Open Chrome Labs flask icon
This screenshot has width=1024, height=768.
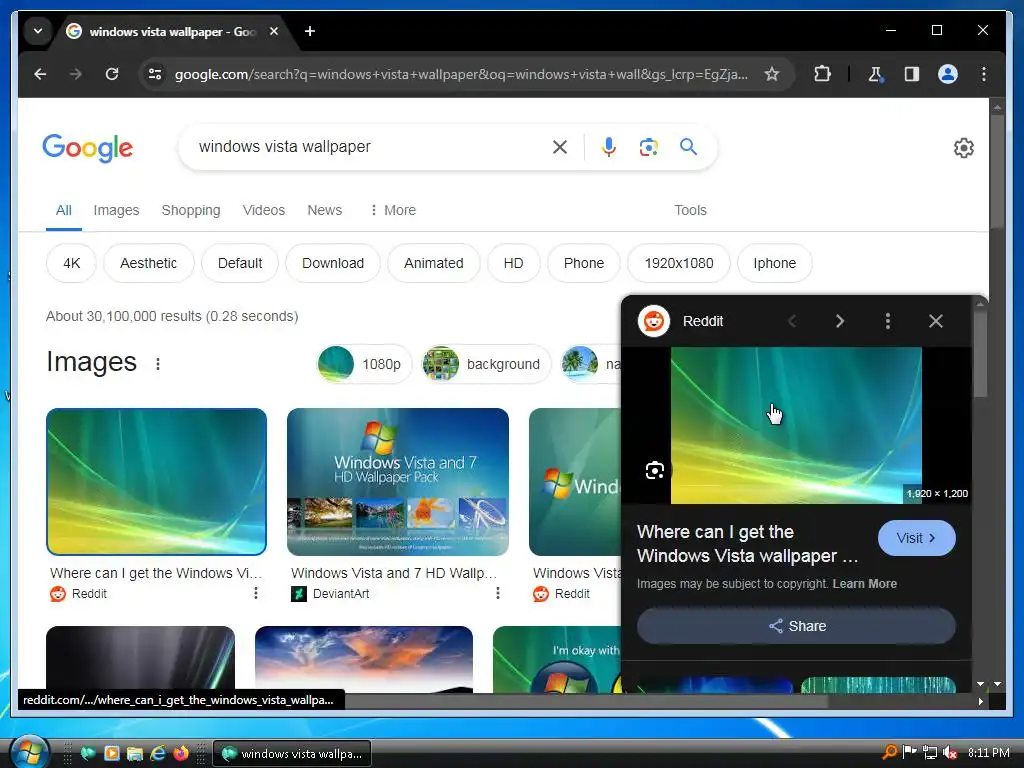(x=875, y=74)
